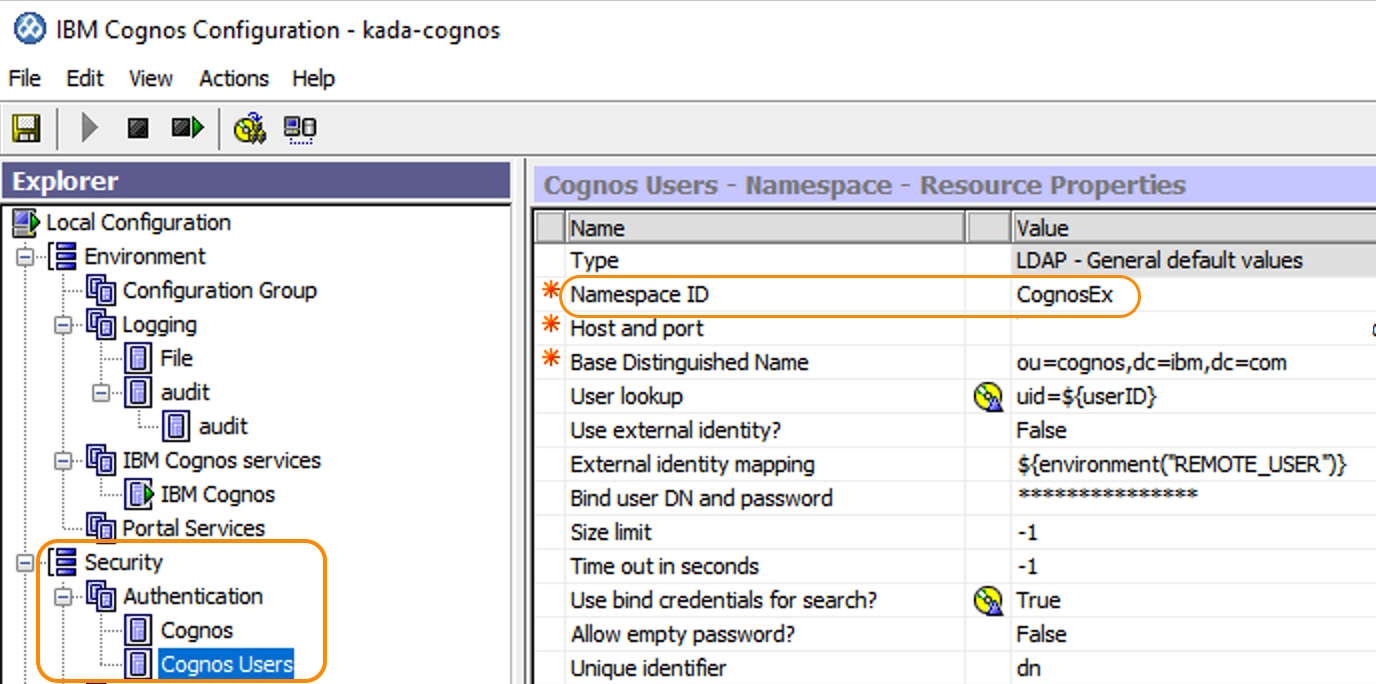
Task: Click the edit icon beside User lookup
Action: point(988,396)
